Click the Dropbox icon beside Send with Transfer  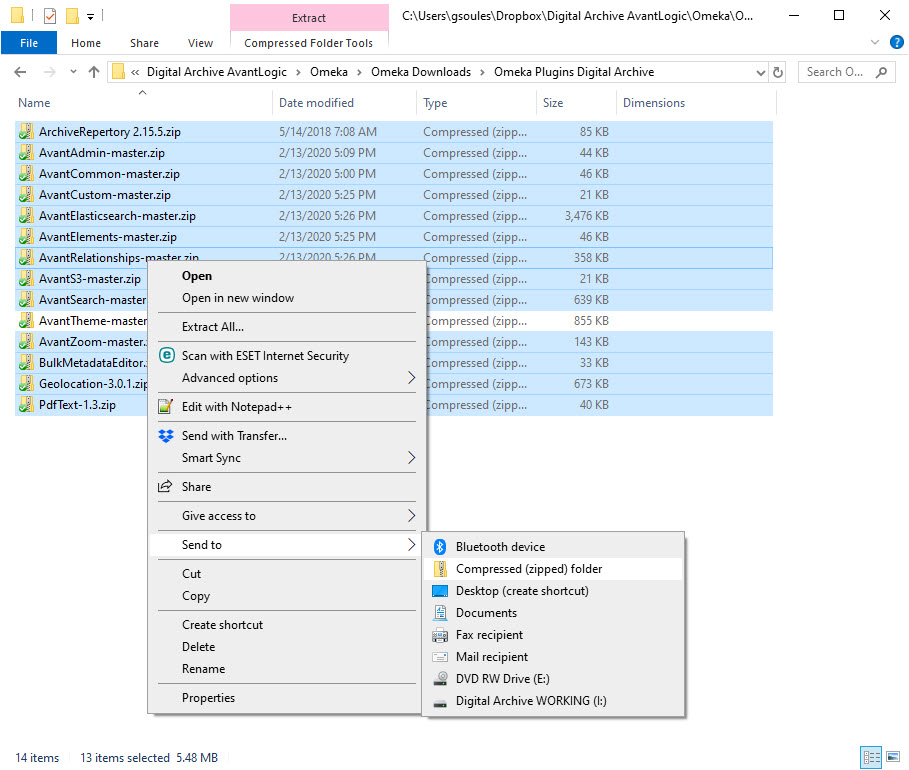click(x=166, y=436)
